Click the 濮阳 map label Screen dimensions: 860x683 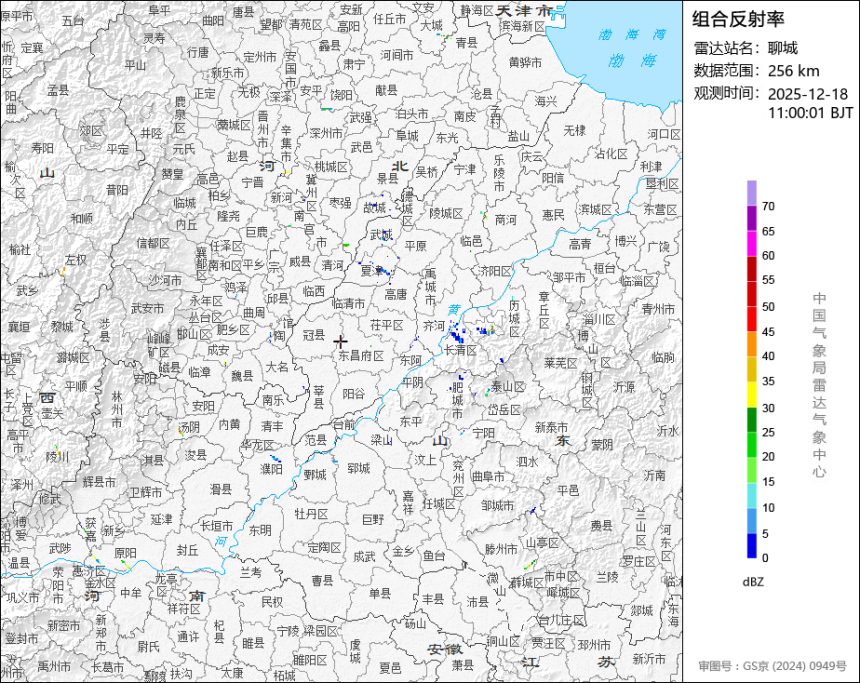tap(271, 469)
